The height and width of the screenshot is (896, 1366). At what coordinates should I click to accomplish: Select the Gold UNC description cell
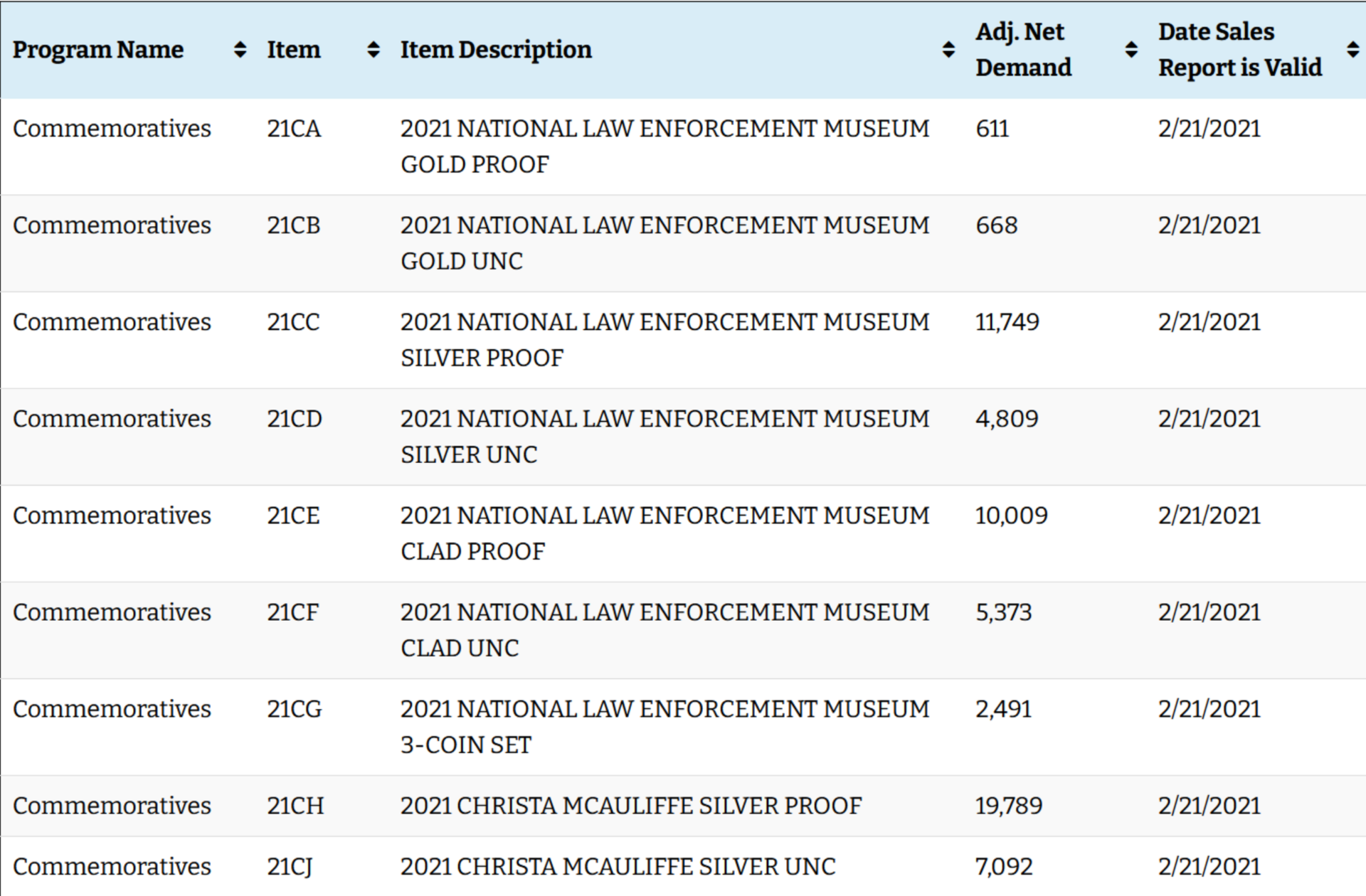point(664,243)
